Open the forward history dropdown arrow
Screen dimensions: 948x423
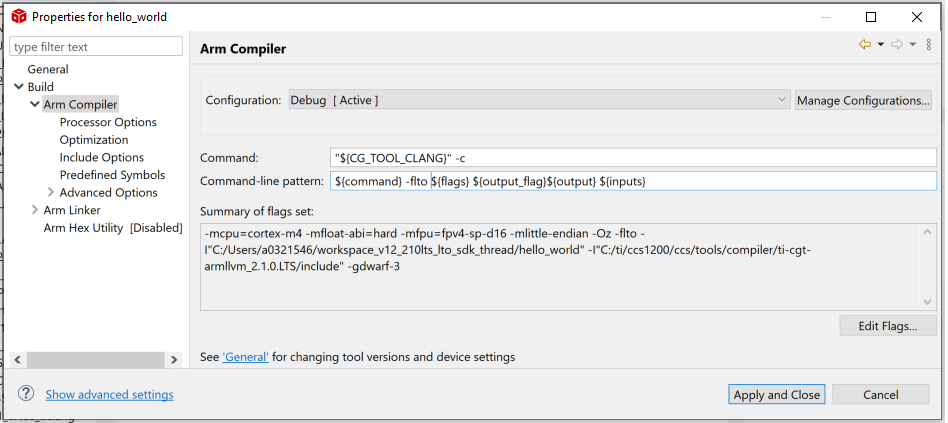click(913, 44)
